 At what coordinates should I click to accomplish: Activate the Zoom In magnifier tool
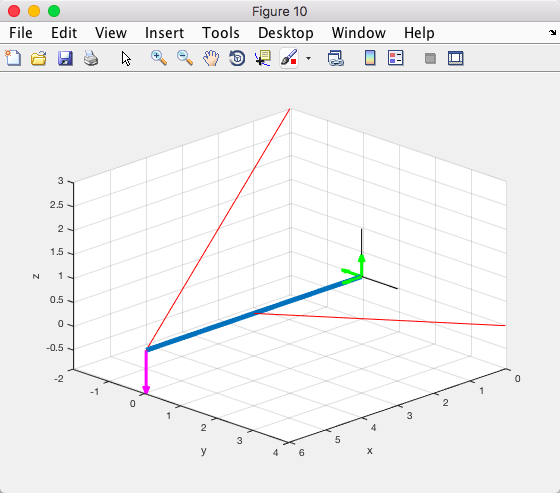tap(159, 58)
